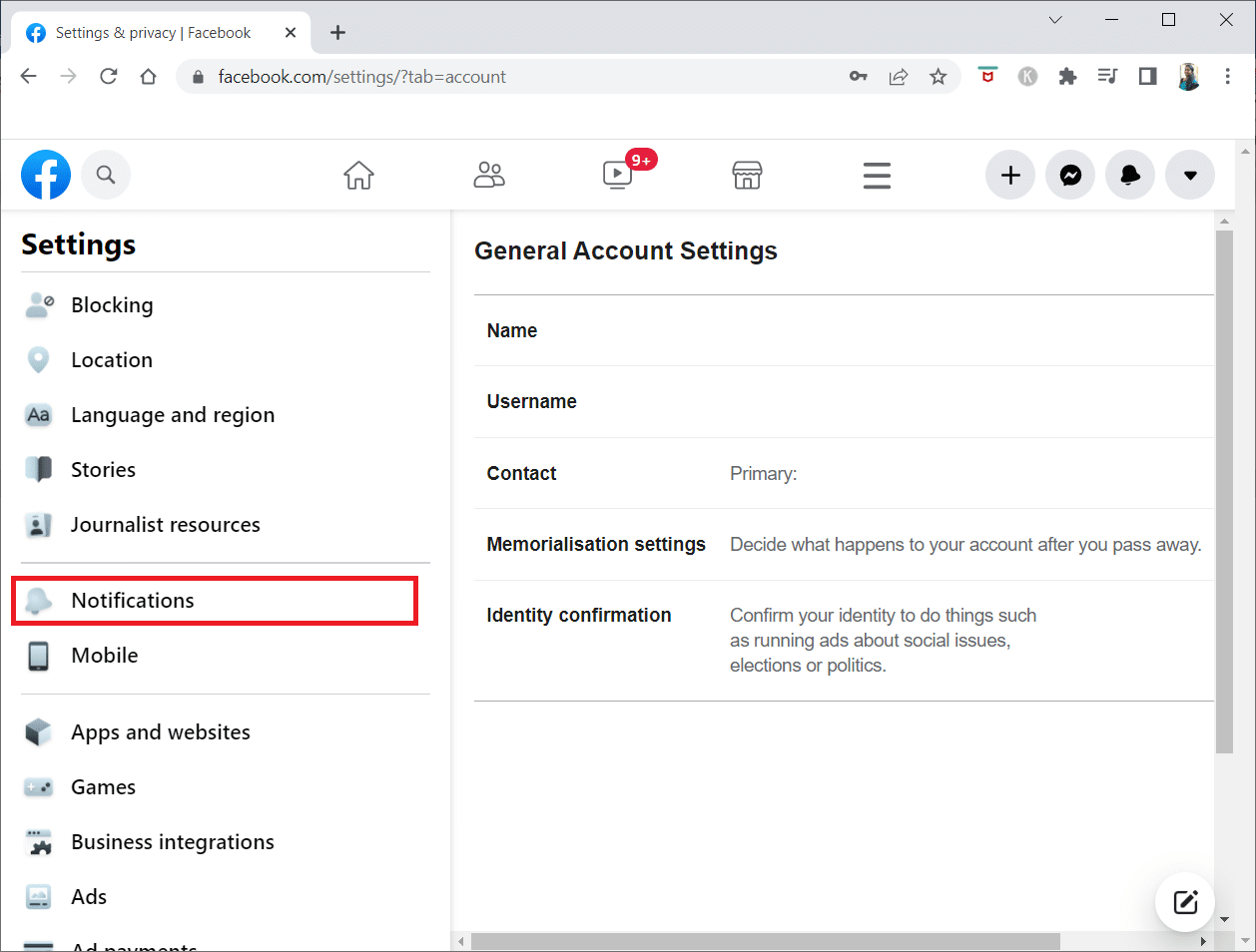The width and height of the screenshot is (1256, 952).
Task: Edit the Name row
Action: pyautogui.click(x=844, y=330)
